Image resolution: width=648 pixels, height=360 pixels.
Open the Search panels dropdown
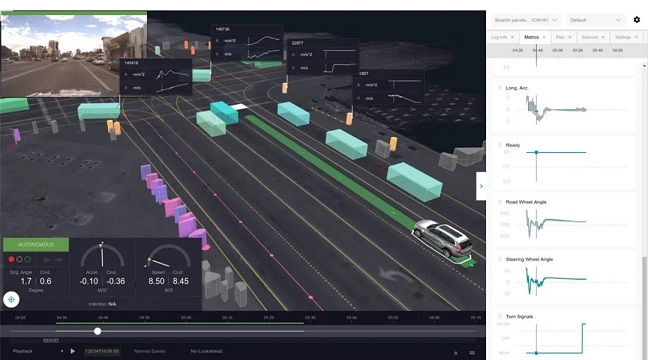coord(526,20)
